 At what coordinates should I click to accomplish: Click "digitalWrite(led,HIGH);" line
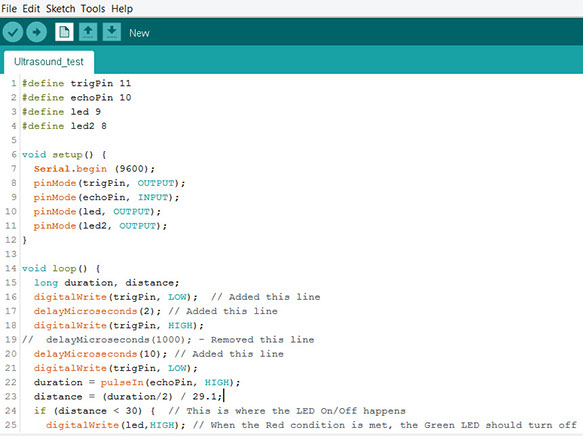point(116,425)
